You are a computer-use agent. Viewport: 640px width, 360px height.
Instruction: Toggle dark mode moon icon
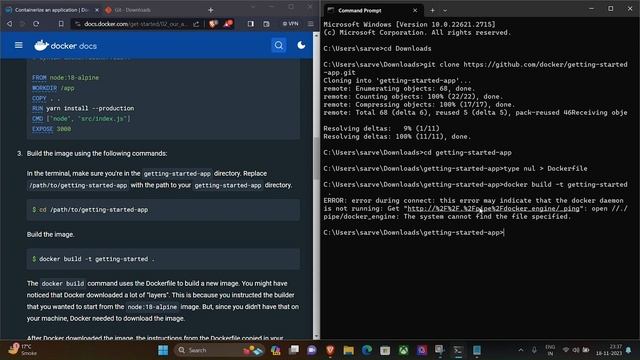click(301, 45)
